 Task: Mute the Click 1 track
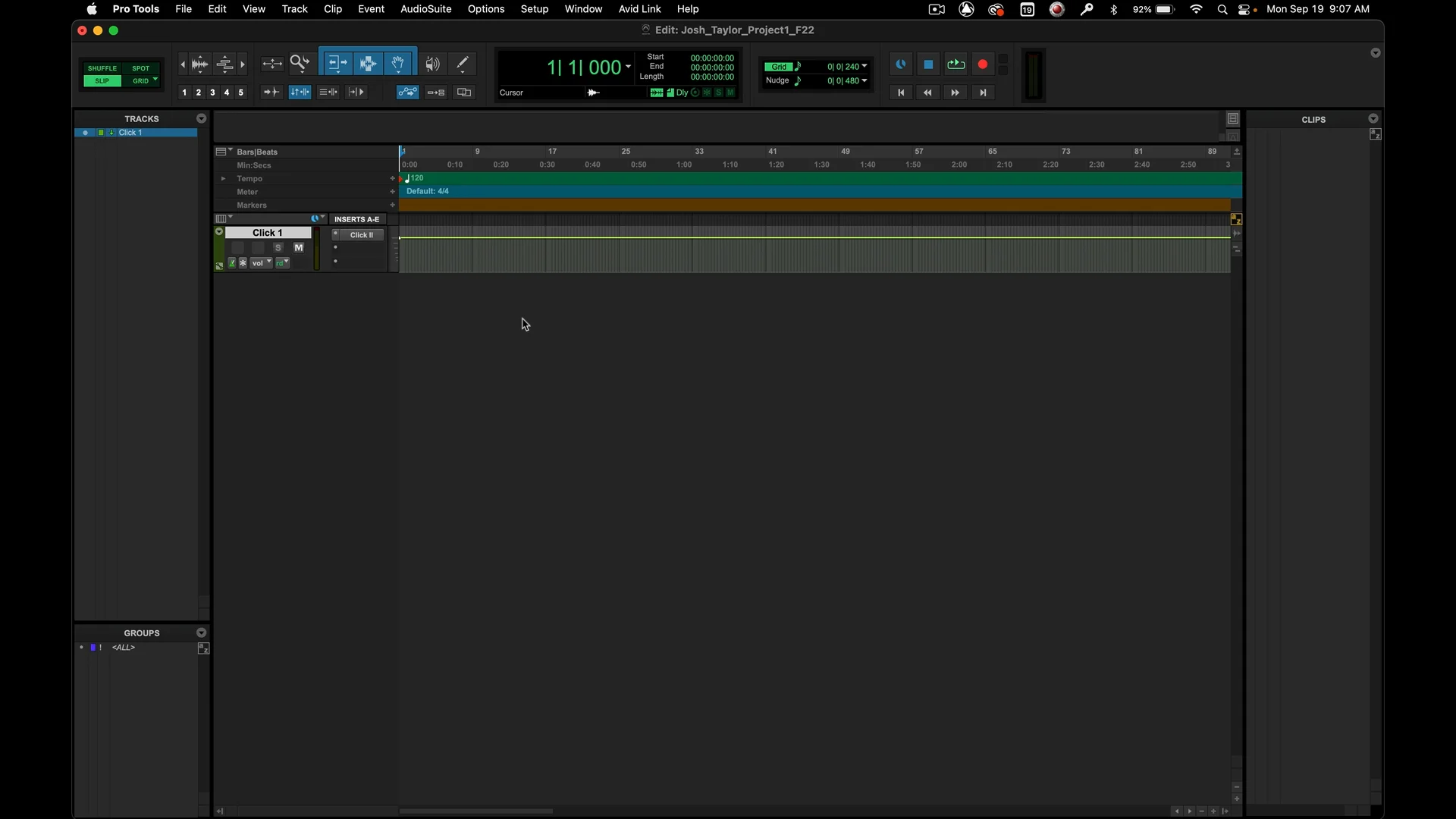[299, 248]
